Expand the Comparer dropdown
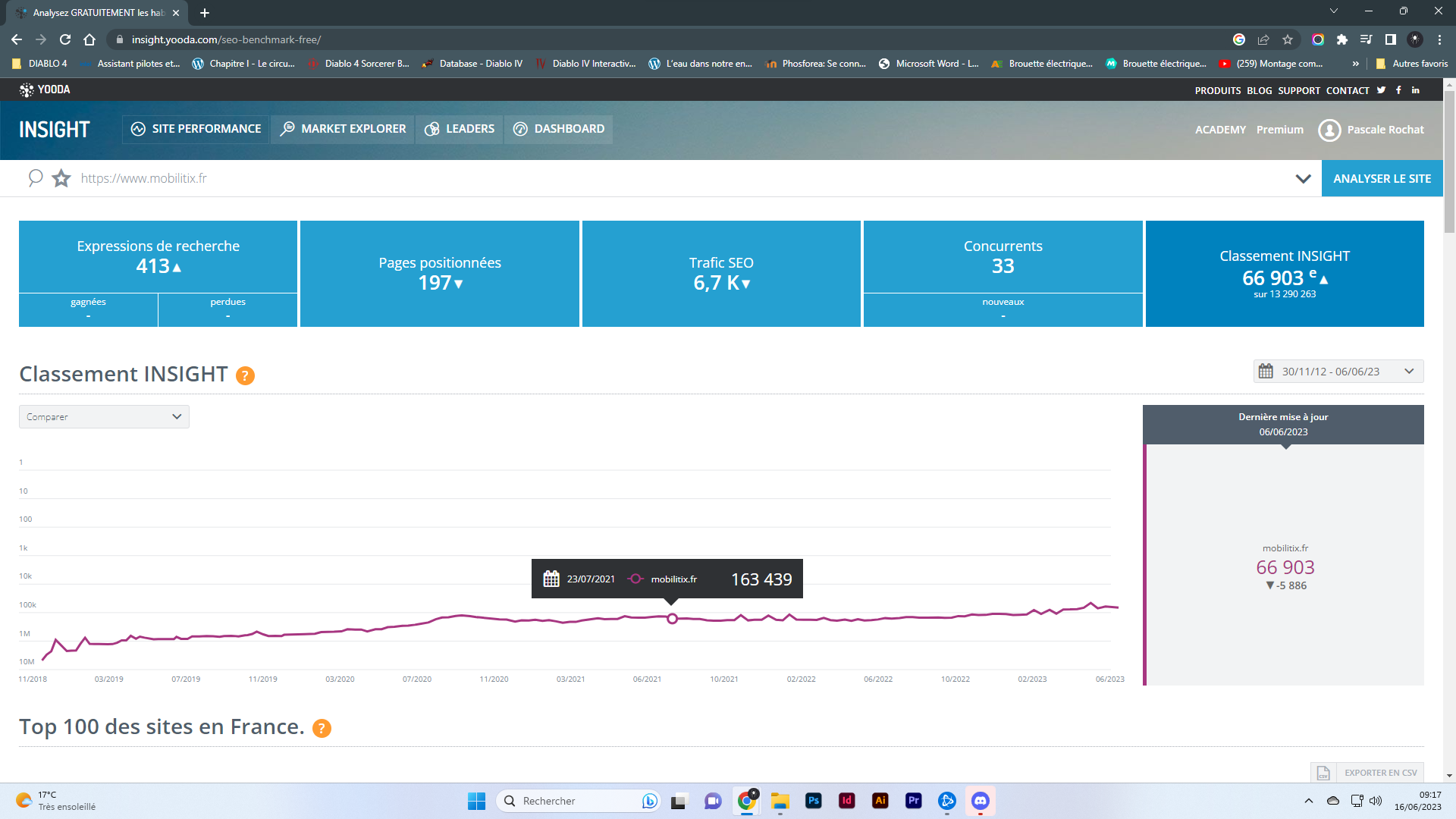This screenshot has height=819, width=1456. (104, 417)
